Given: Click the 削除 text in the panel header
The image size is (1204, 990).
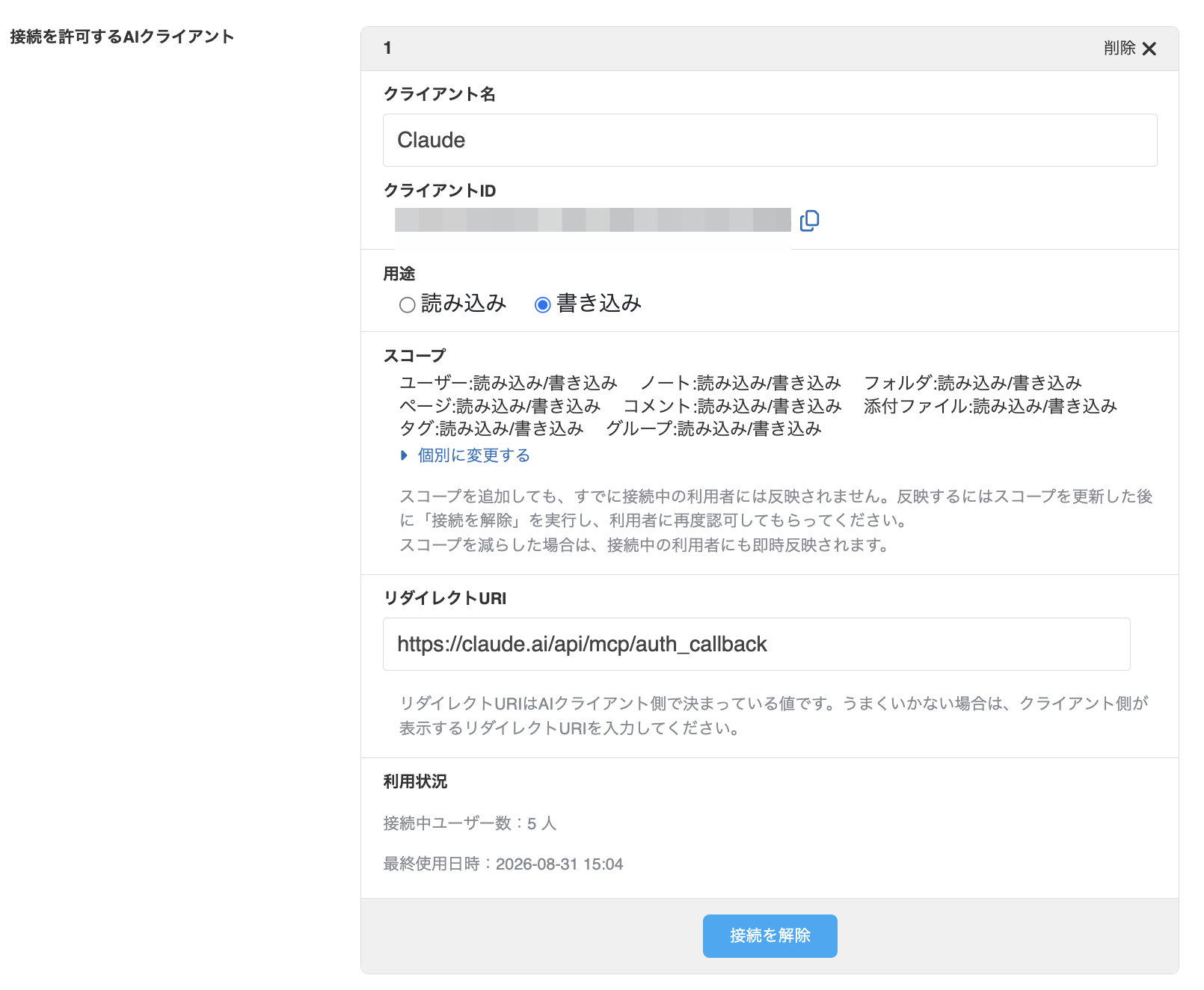Looking at the screenshot, I should 1119,48.
